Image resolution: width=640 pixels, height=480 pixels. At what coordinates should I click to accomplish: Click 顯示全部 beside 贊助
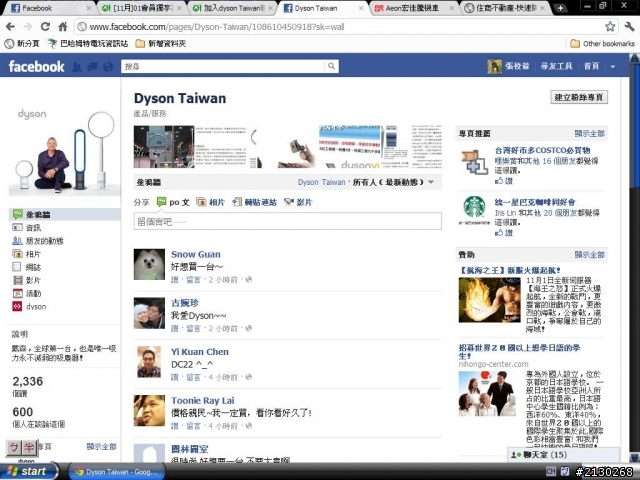[589, 255]
